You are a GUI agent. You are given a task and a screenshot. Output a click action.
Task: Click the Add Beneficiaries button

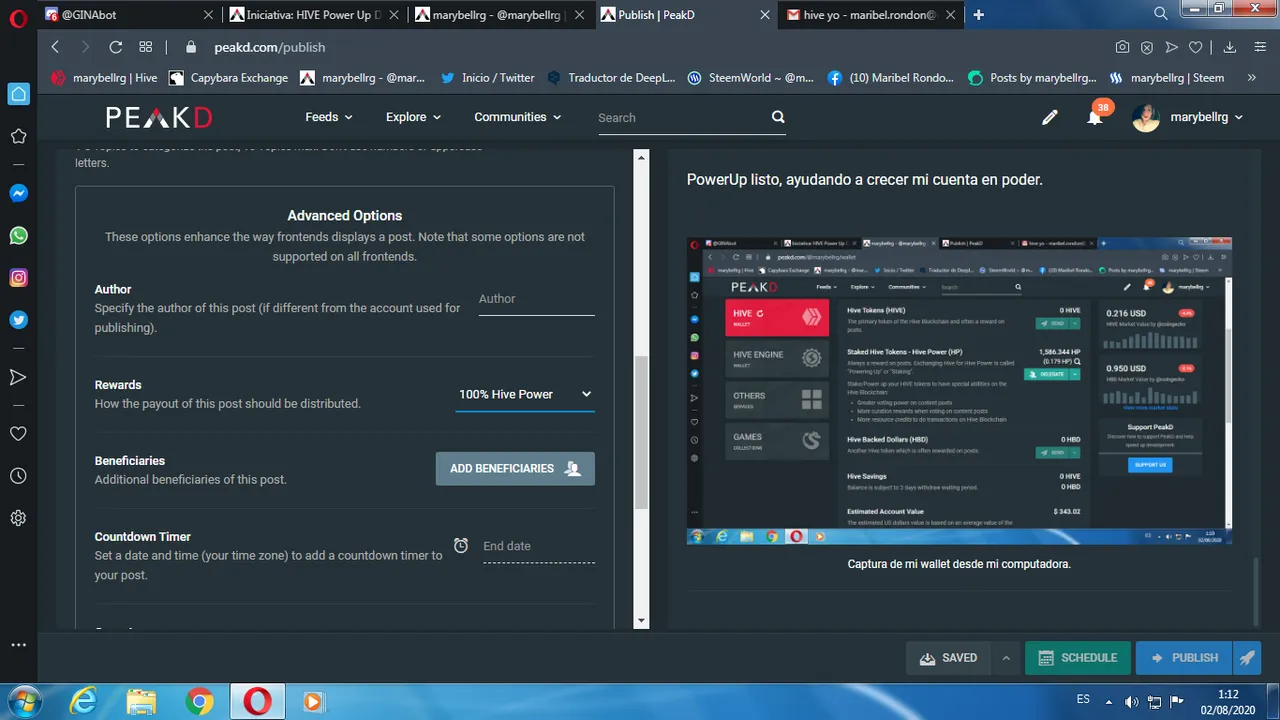click(x=515, y=468)
